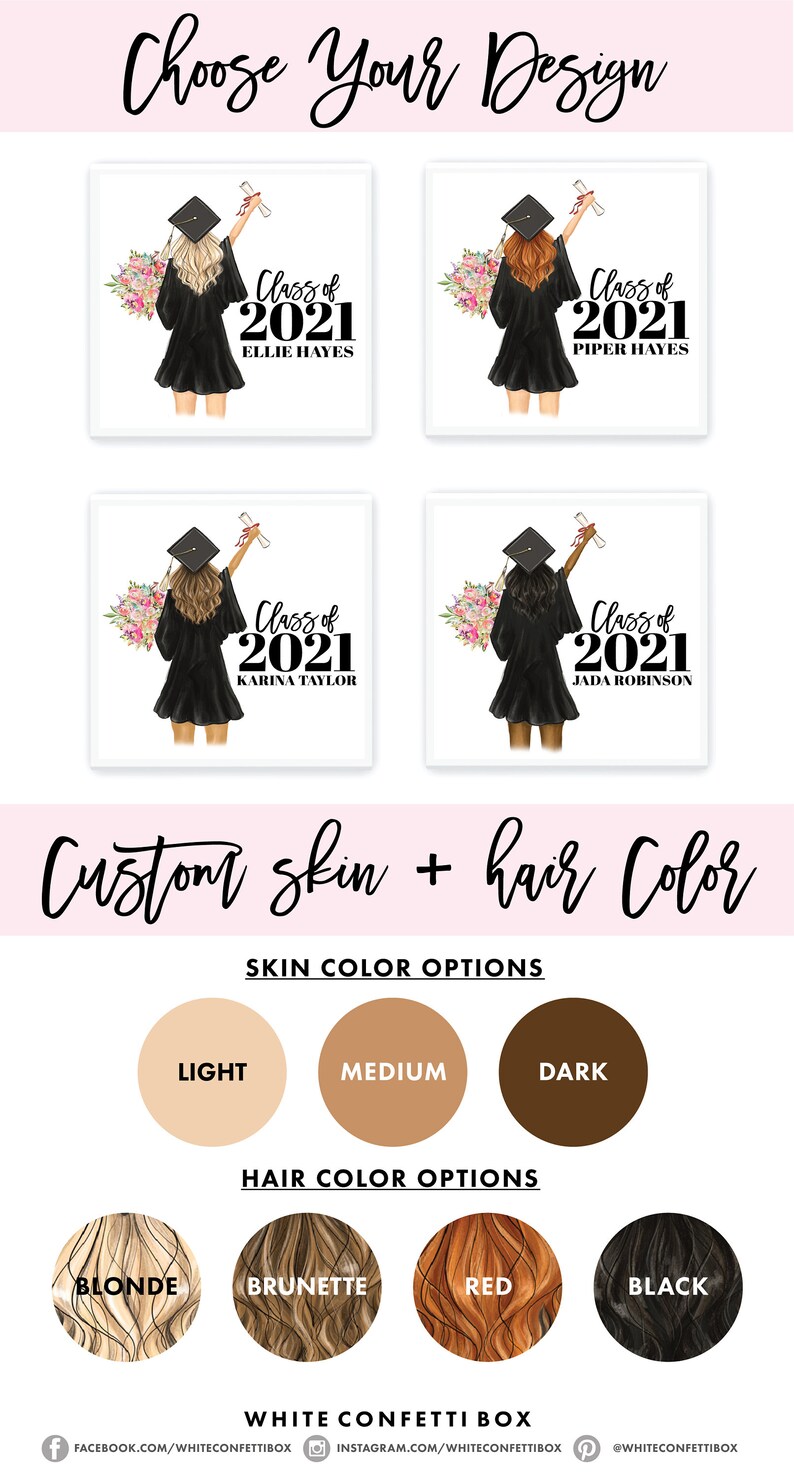
Task: Select the Dark skin color swatch
Action: click(573, 1072)
